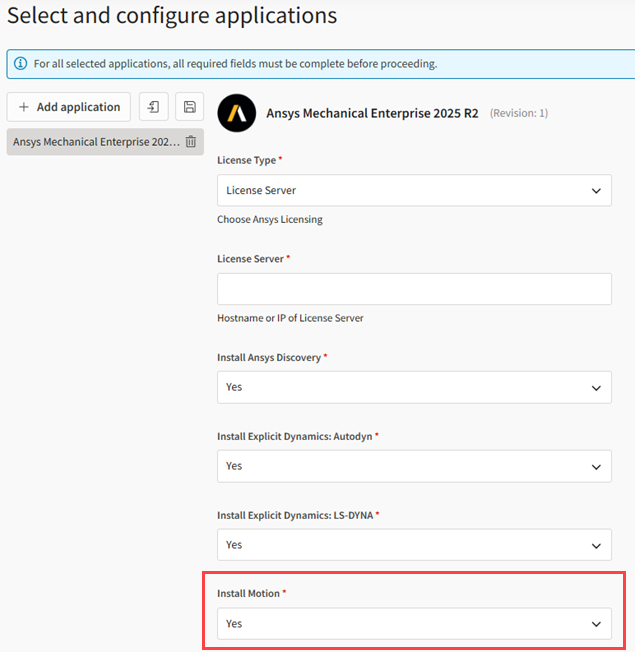
Task: Select the Install Motion Yes combo box
Action: 414,624
